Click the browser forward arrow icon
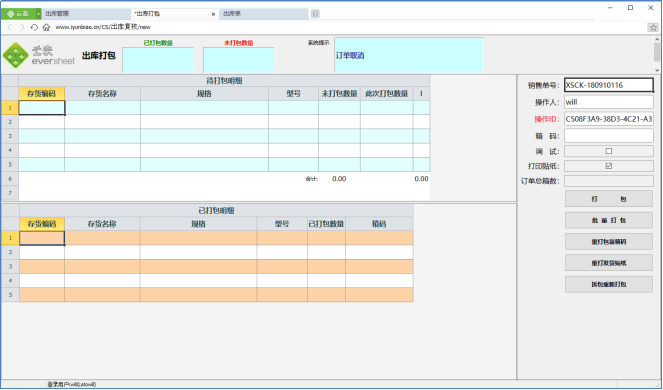Screen dimensions: 663x390 pyautogui.click(x=22, y=27)
